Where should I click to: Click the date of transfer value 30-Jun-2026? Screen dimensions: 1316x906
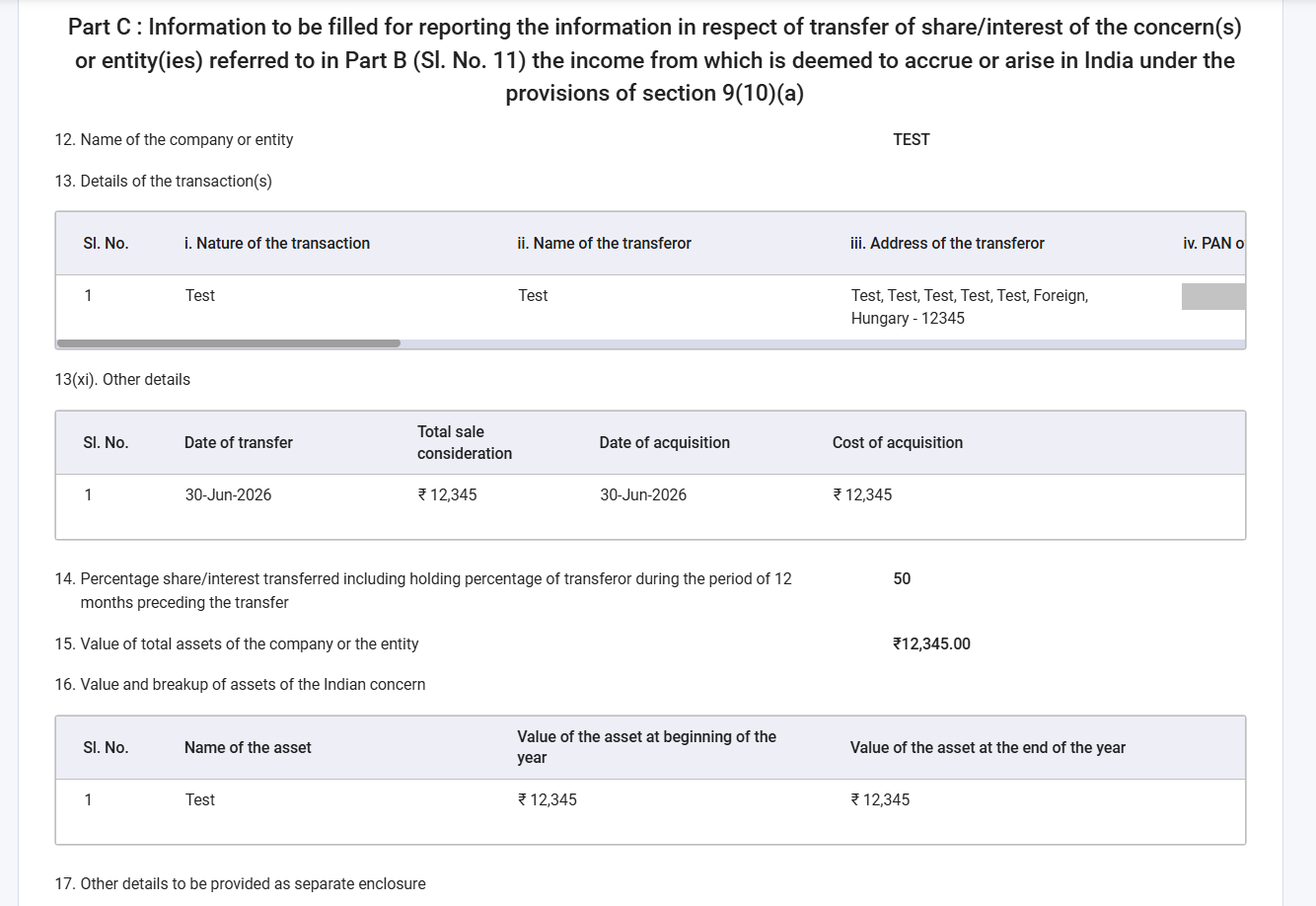point(228,494)
